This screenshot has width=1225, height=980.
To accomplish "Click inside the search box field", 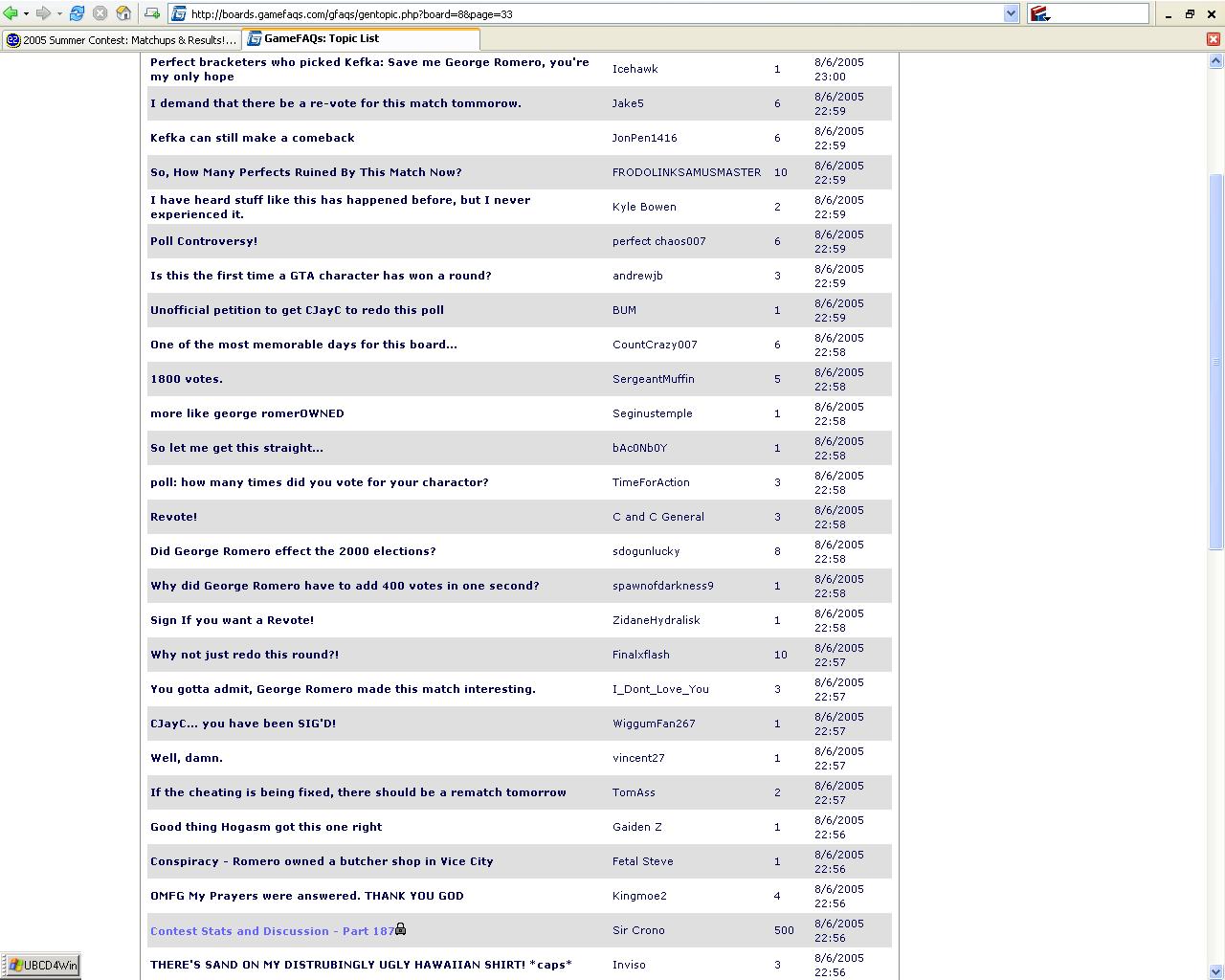I will [x=1100, y=13].
